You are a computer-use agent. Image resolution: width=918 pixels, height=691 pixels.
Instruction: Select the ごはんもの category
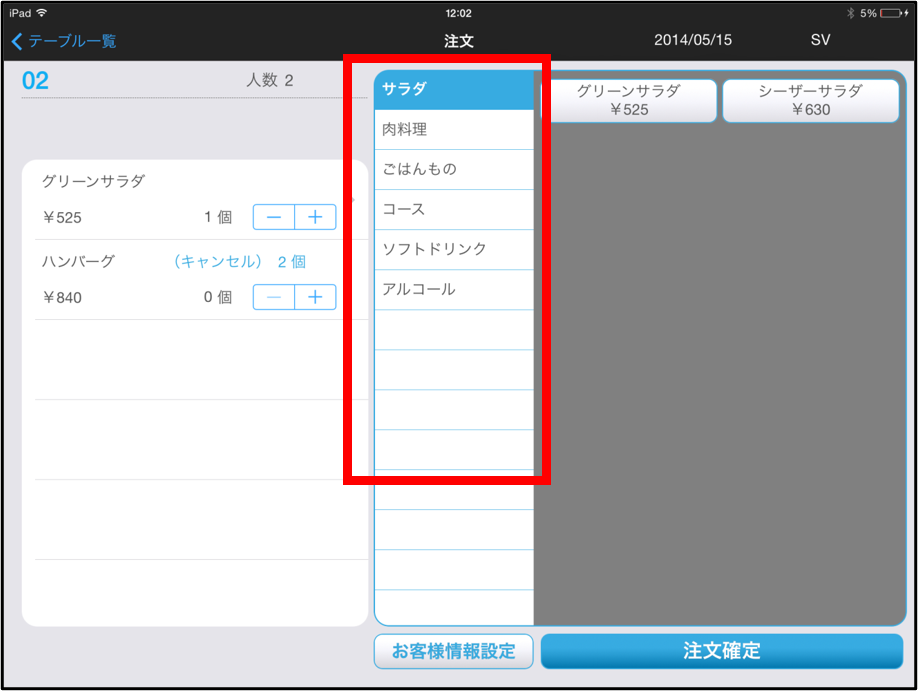point(454,169)
